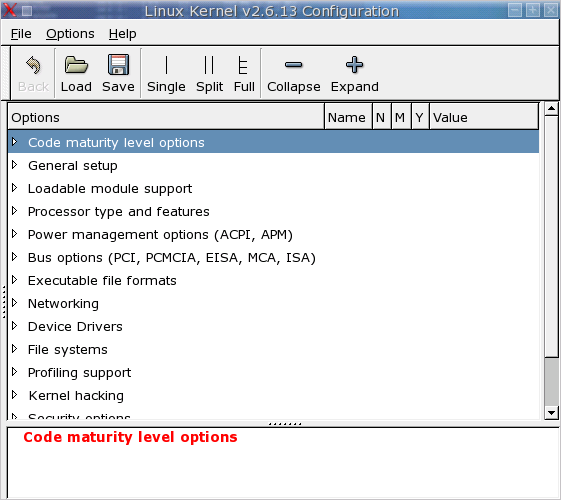Click the small window menu square button

pyautogui.click(x=27, y=11)
